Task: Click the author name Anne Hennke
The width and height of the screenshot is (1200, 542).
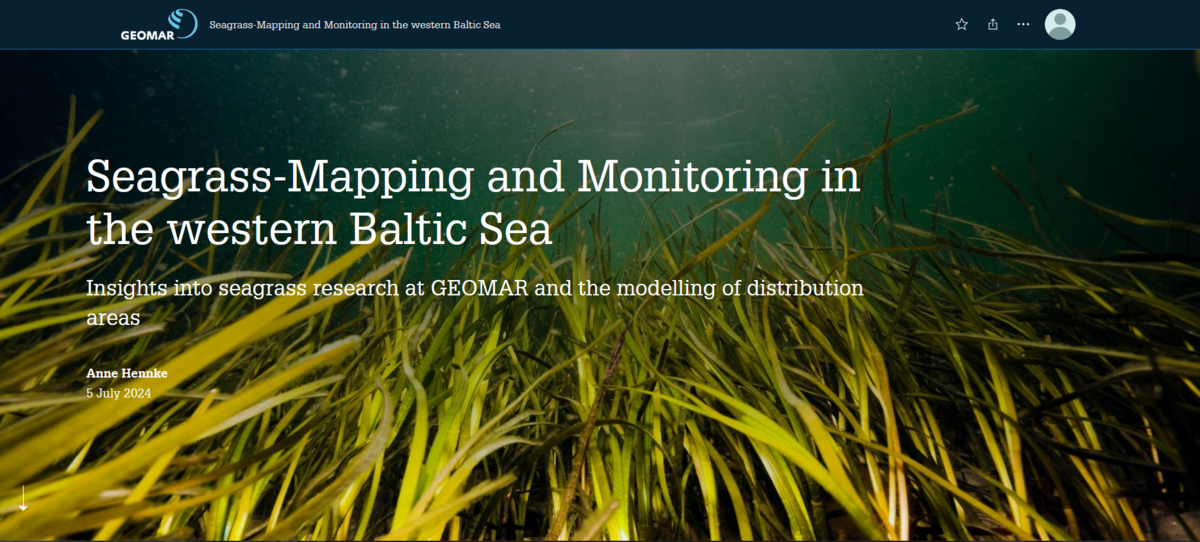Action: click(127, 373)
